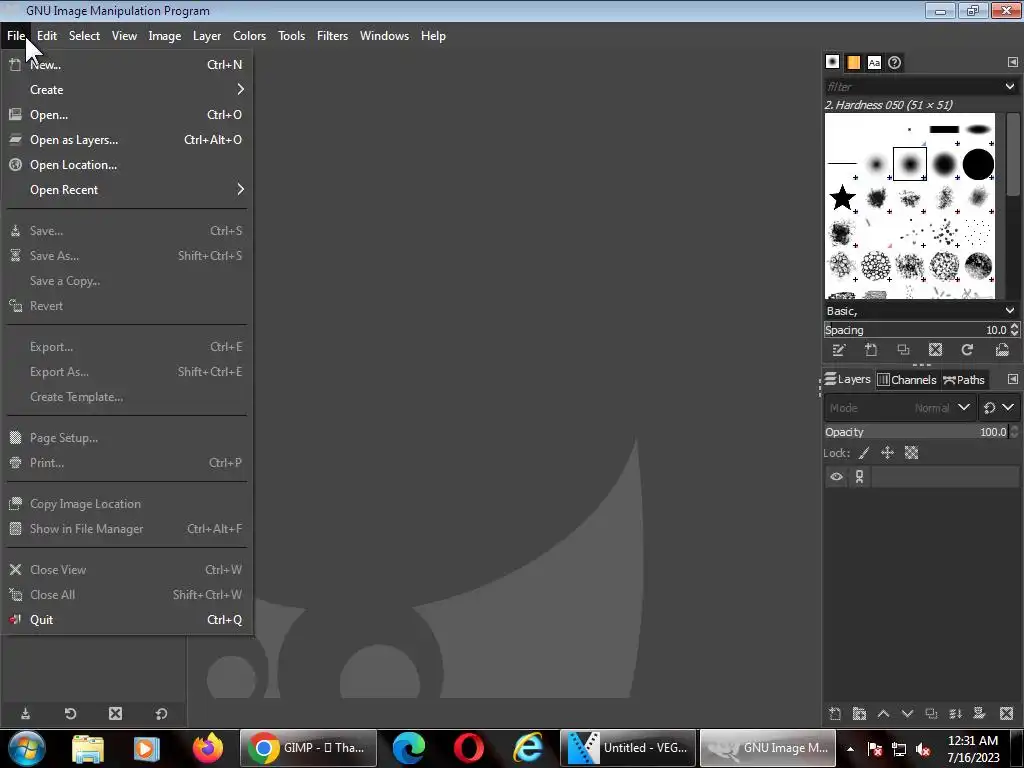Adjust the brush Spacing slider
This screenshot has width=1024, height=768.
(x=916, y=330)
